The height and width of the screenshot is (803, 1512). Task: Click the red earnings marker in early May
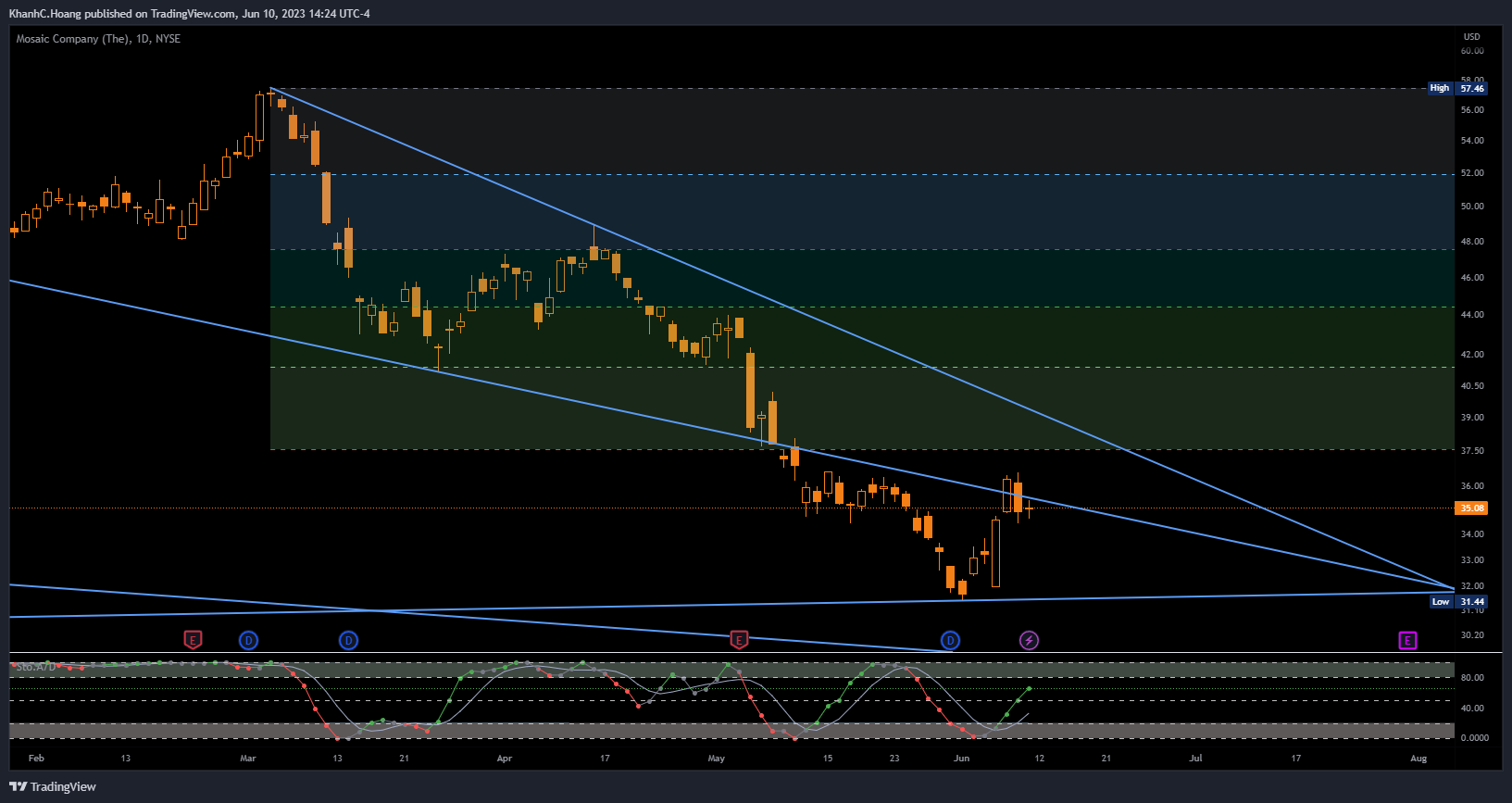click(739, 640)
